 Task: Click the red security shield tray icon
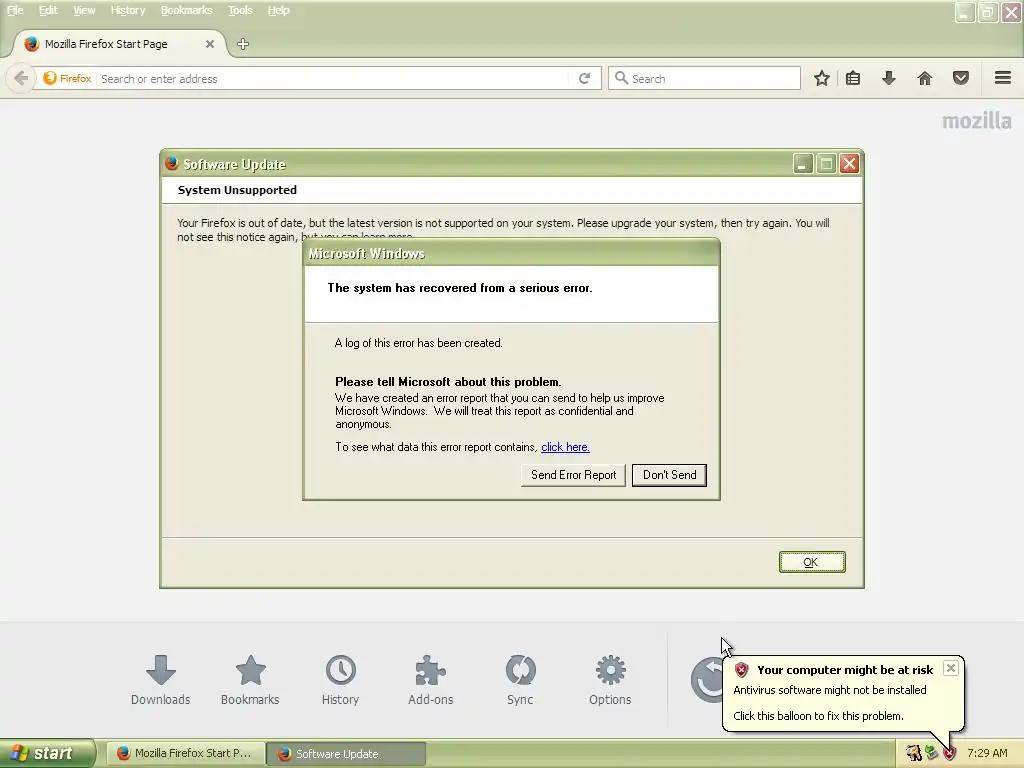click(x=950, y=754)
